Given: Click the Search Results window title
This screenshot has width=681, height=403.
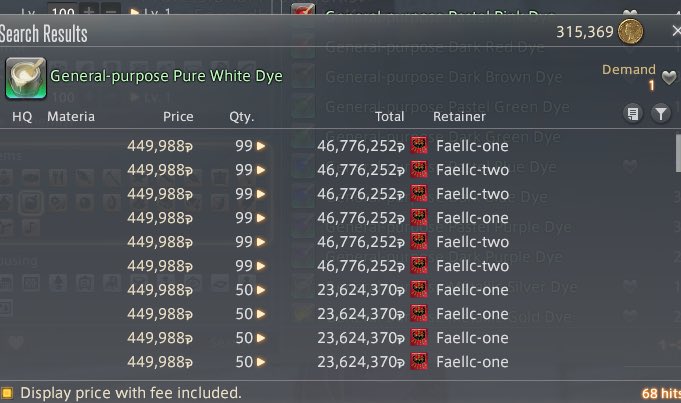Looking at the screenshot, I should [43, 34].
